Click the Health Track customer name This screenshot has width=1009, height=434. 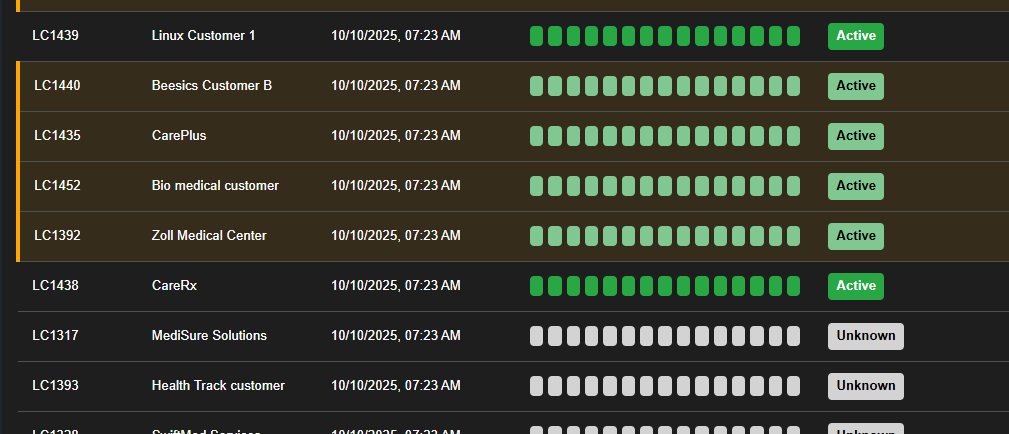(218, 386)
